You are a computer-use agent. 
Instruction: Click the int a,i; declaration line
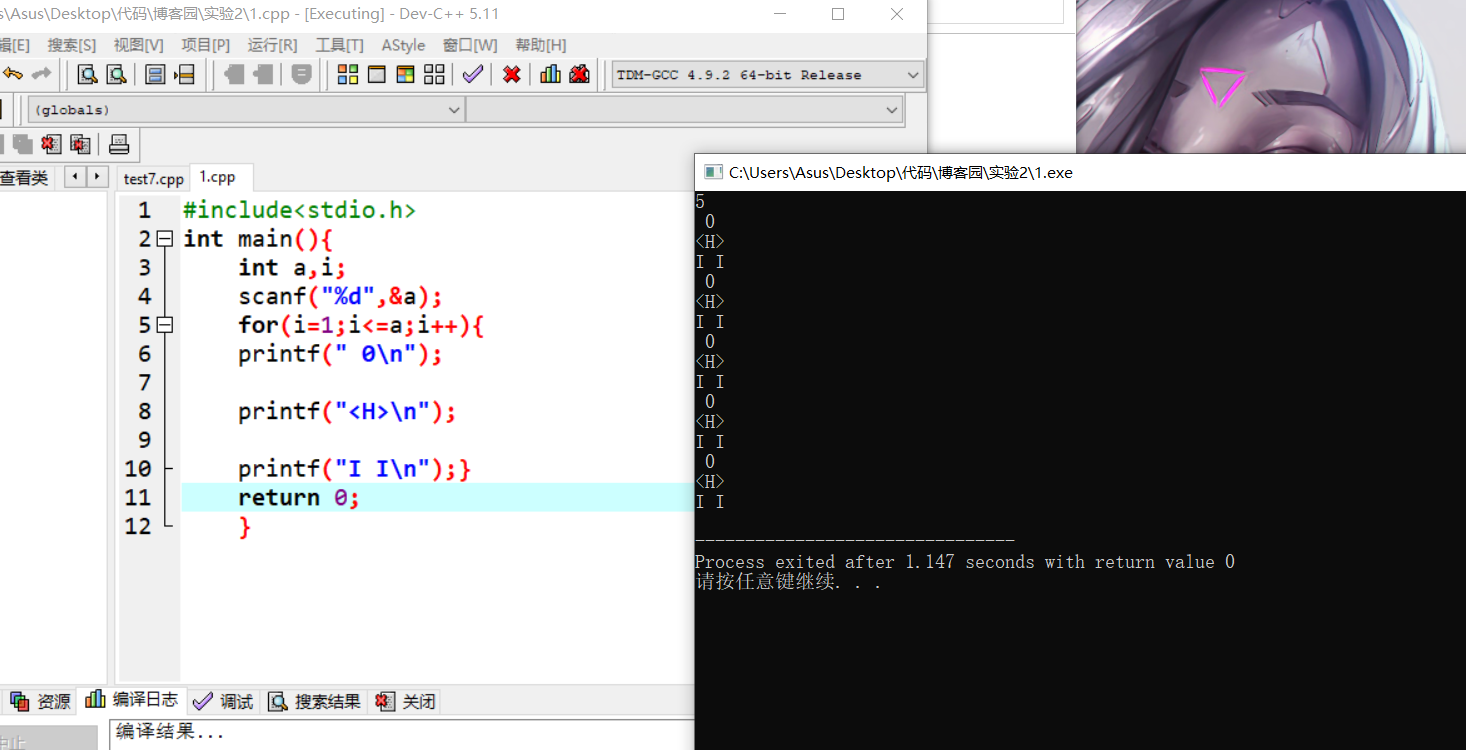coord(291,267)
